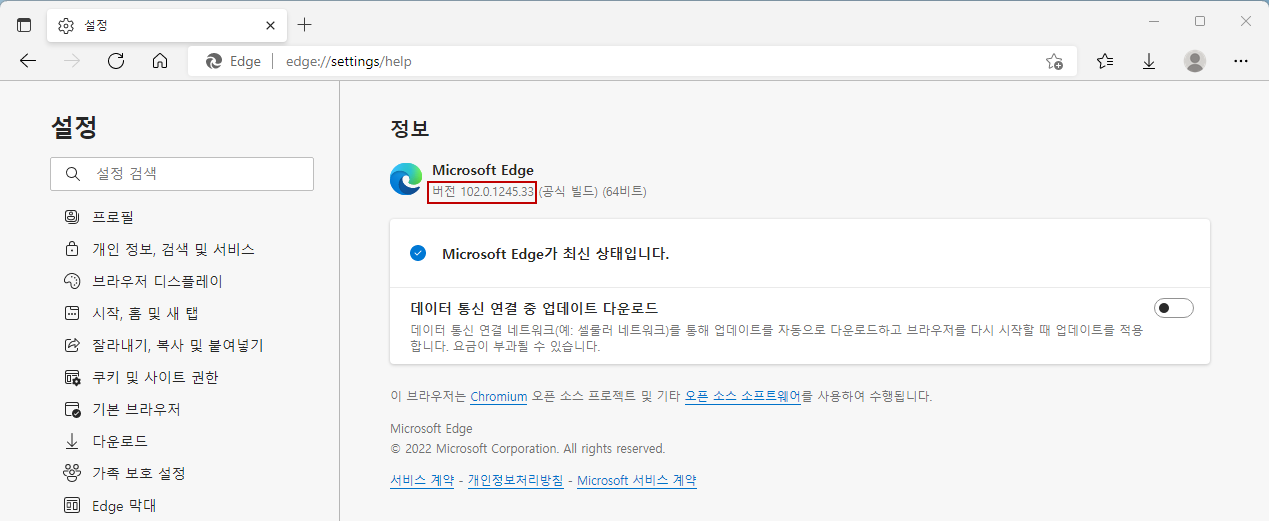Click the text Microsoft Edge가 최신 상태입니다.
The width and height of the screenshot is (1269, 521).
555,254
